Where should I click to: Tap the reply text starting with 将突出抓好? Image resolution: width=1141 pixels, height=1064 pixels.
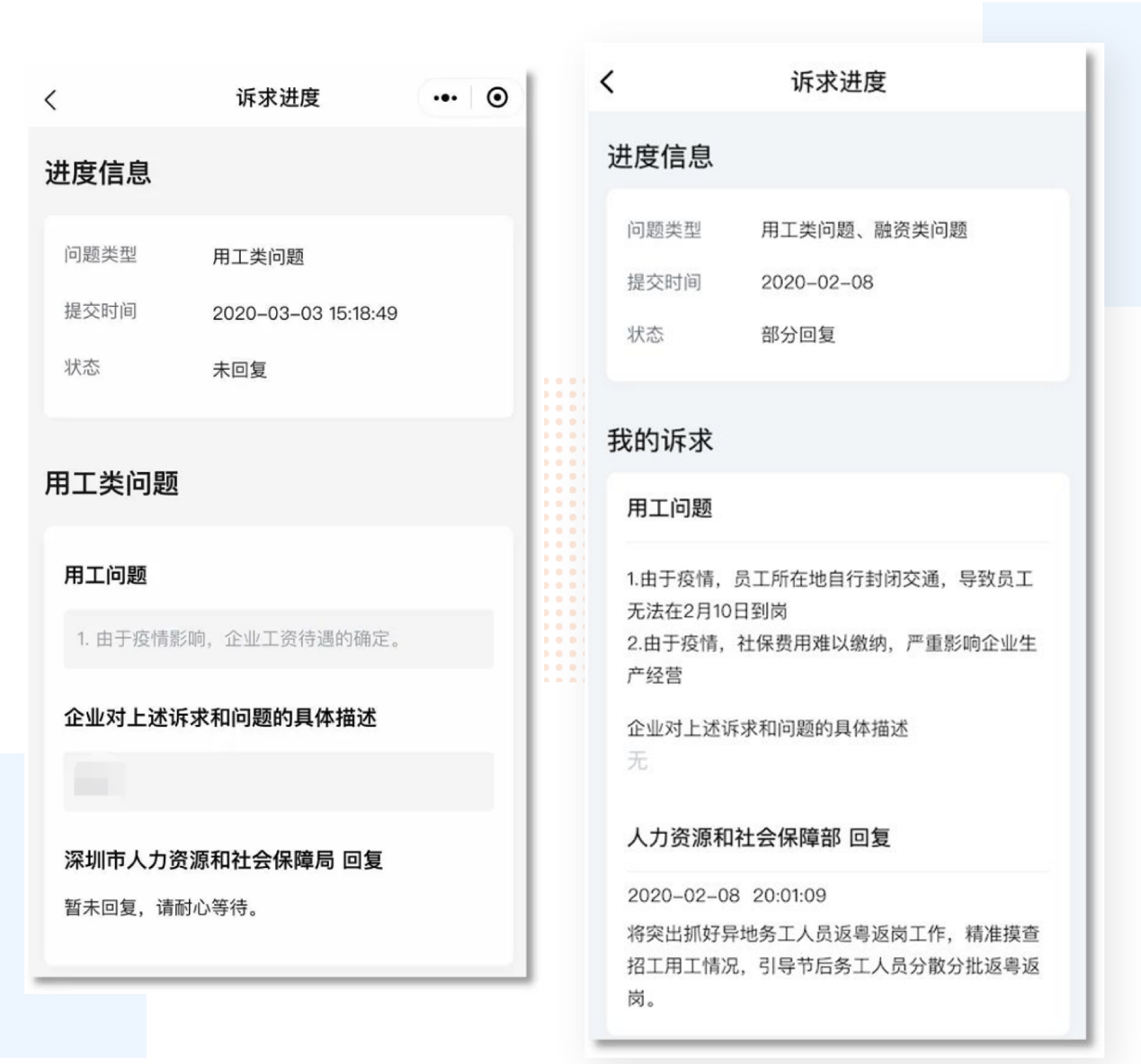[x=833, y=965]
